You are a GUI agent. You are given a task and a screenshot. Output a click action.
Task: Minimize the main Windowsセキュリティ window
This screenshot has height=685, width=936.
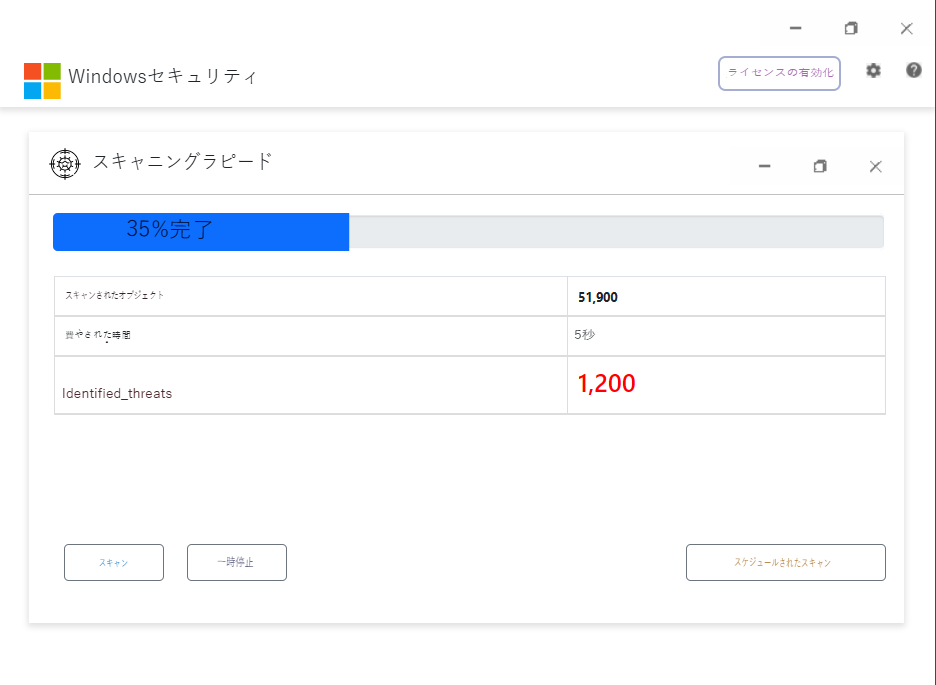click(795, 28)
